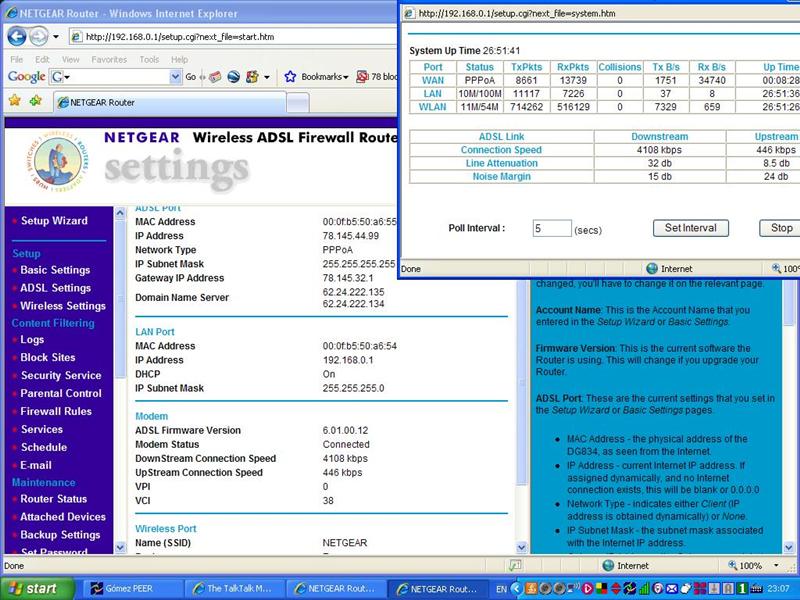Click the taskbar clock showing 23:07
Viewport: 800px width, 600px height.
tap(781, 588)
